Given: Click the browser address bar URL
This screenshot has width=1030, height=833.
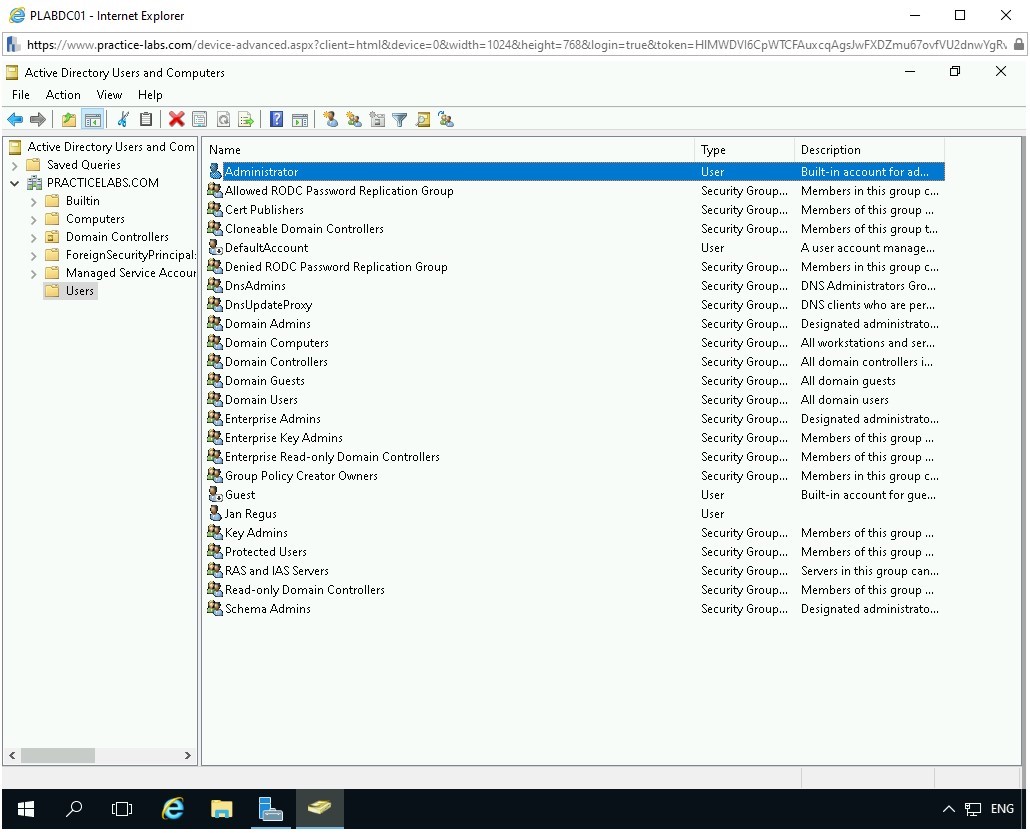Looking at the screenshot, I should coord(516,45).
